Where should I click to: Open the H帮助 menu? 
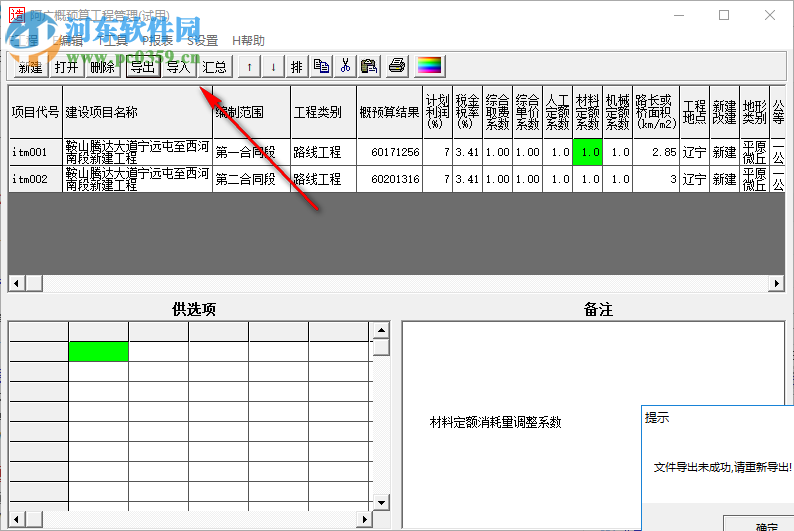248,40
